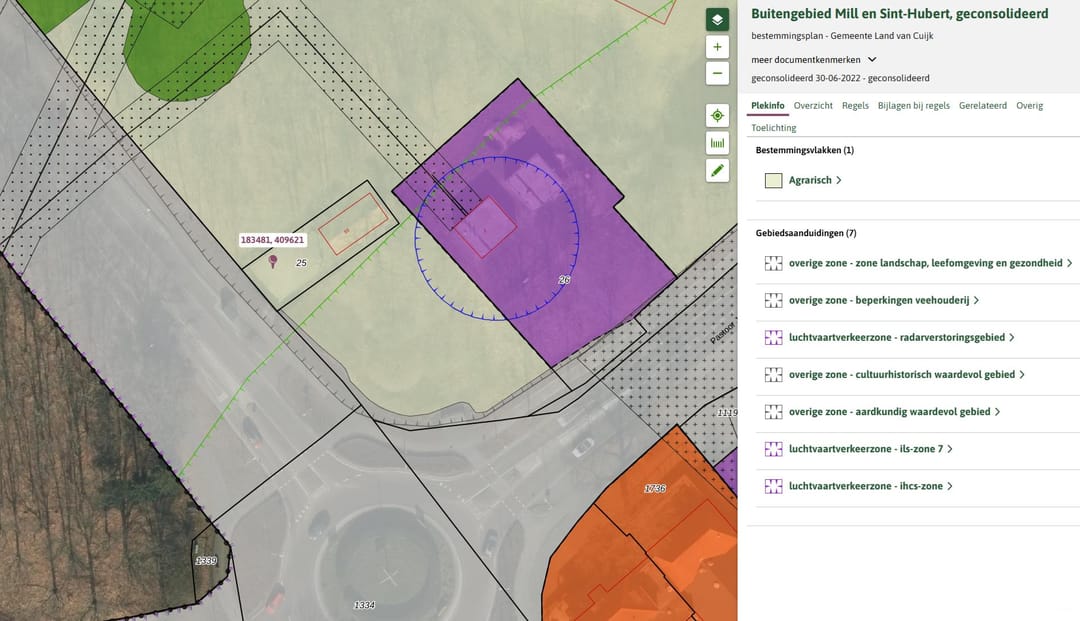Open cultuurhistorisch waardevol gebied details

pos(907,375)
